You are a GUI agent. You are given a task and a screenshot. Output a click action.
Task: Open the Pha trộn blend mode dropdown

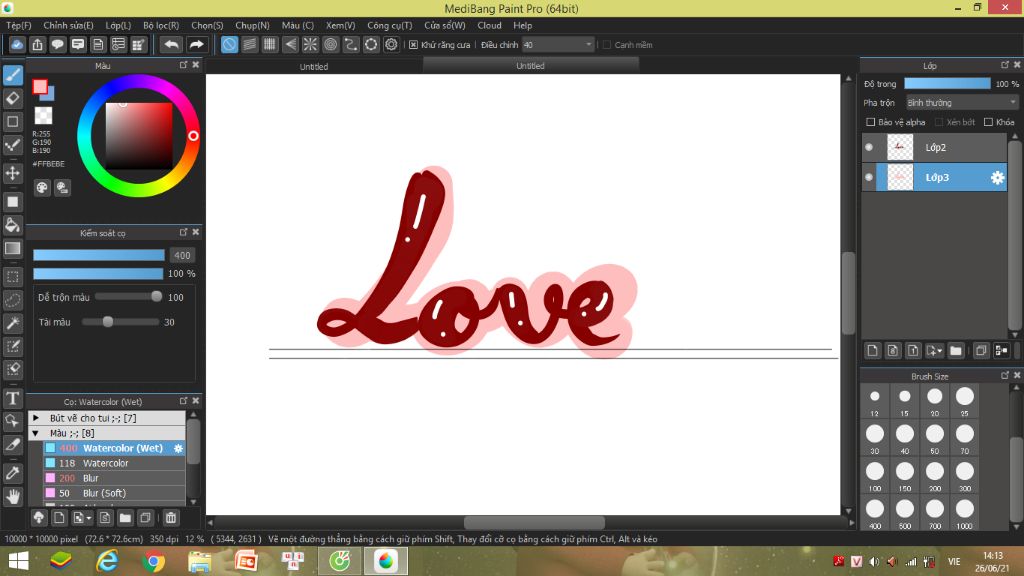point(962,103)
